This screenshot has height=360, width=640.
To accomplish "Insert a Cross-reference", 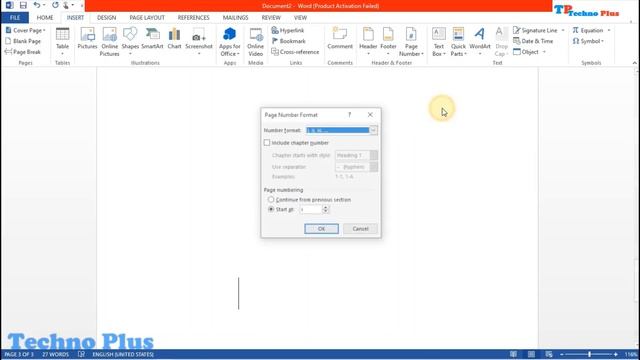I will click(295, 52).
